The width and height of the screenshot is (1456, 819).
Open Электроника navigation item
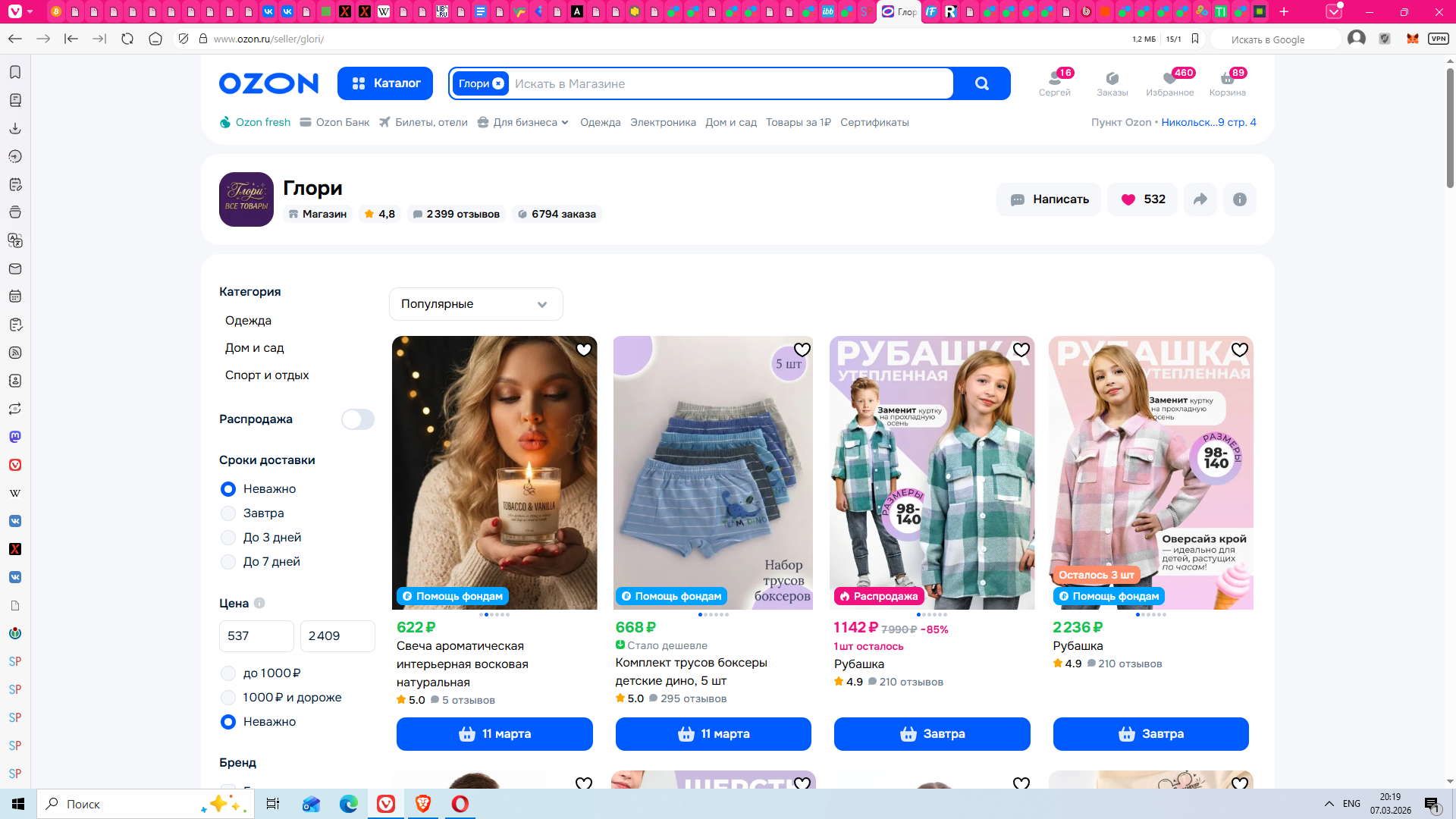(663, 123)
